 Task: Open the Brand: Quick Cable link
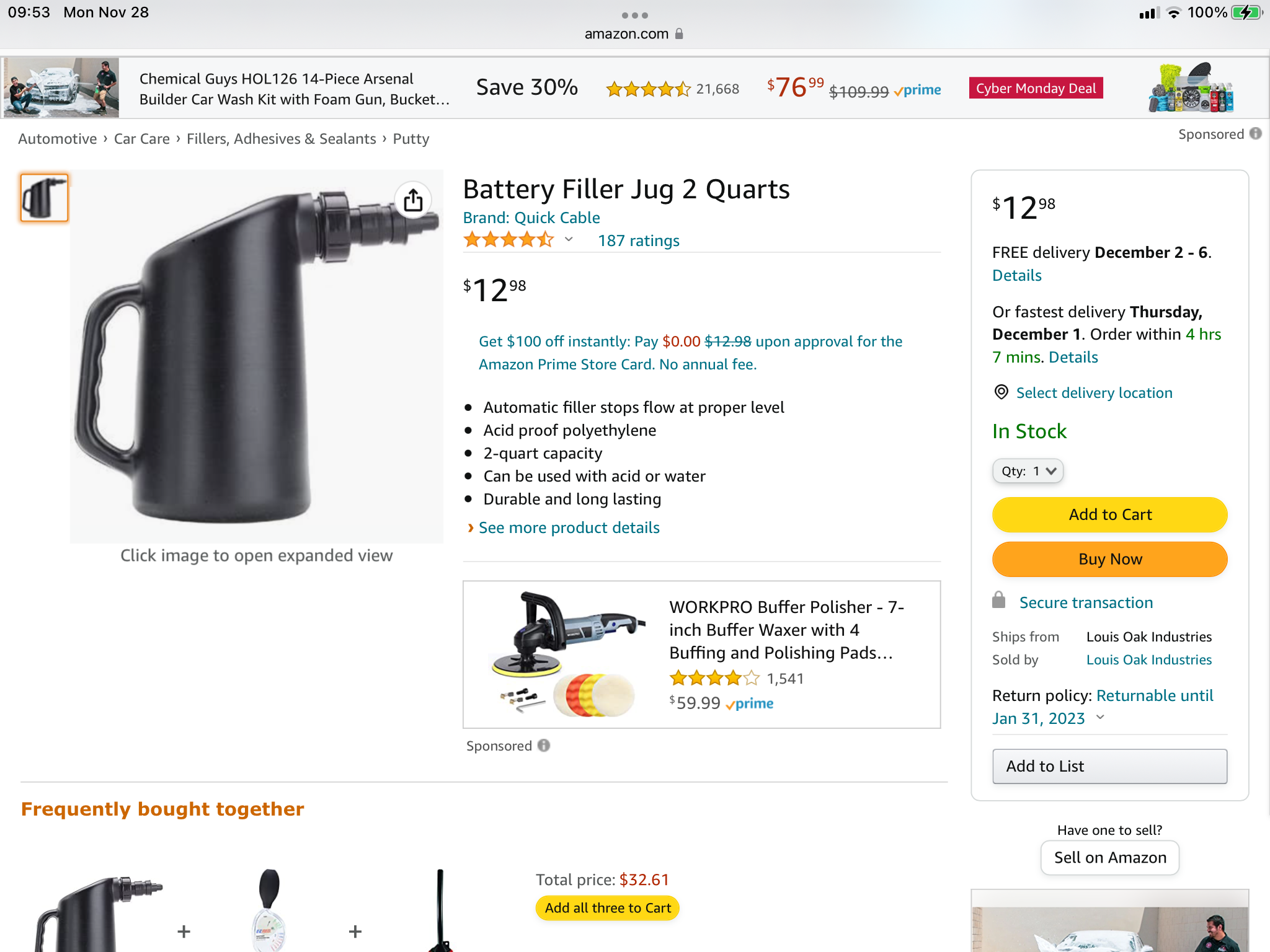point(531,218)
